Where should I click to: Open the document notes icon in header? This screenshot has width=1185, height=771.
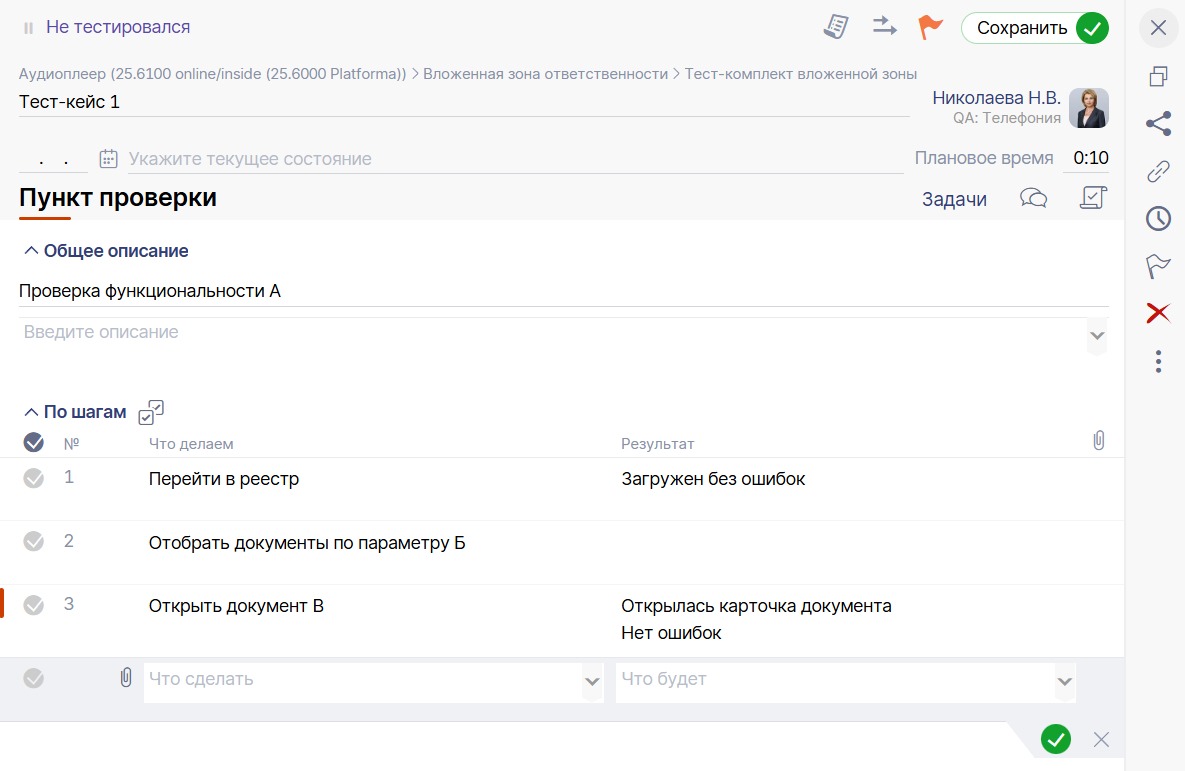(835, 27)
